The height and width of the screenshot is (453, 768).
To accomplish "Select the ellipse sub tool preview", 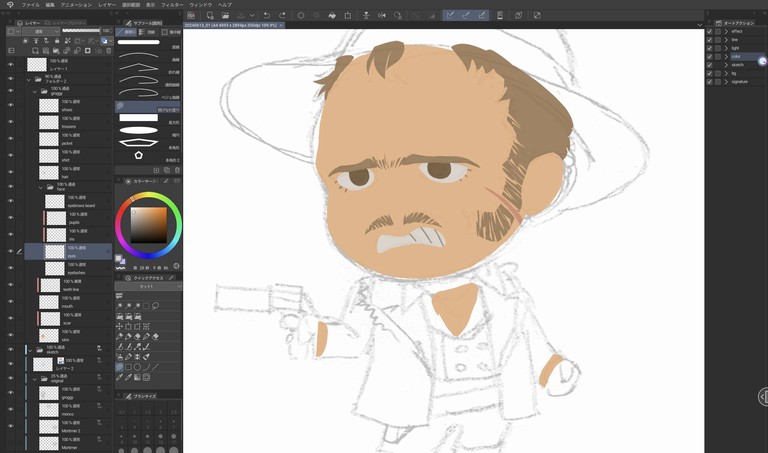I will pos(139,130).
